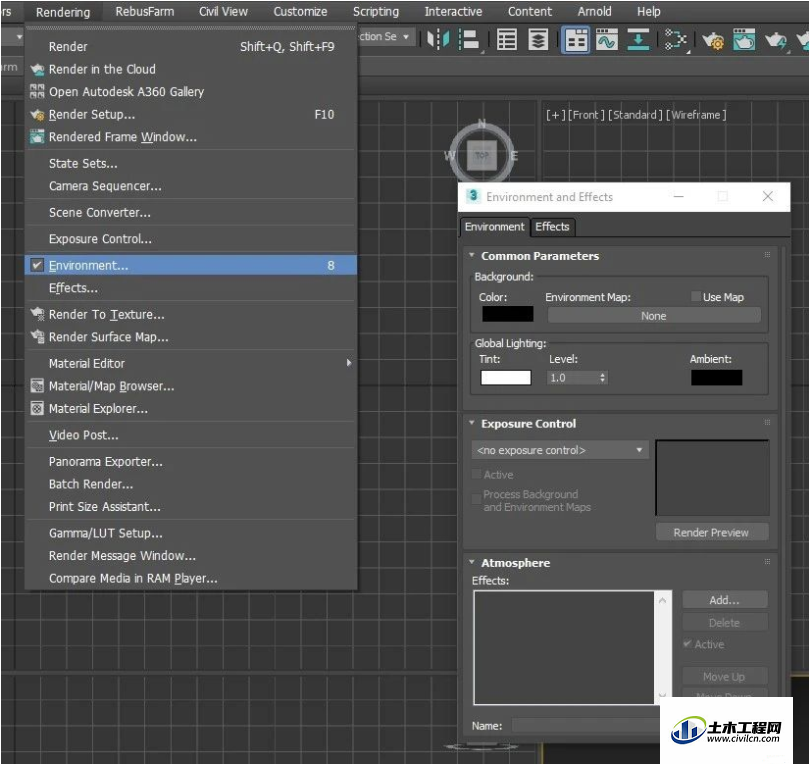This screenshot has height=764, width=809.
Task: Open the Background Color black swatch
Action: pos(508,314)
